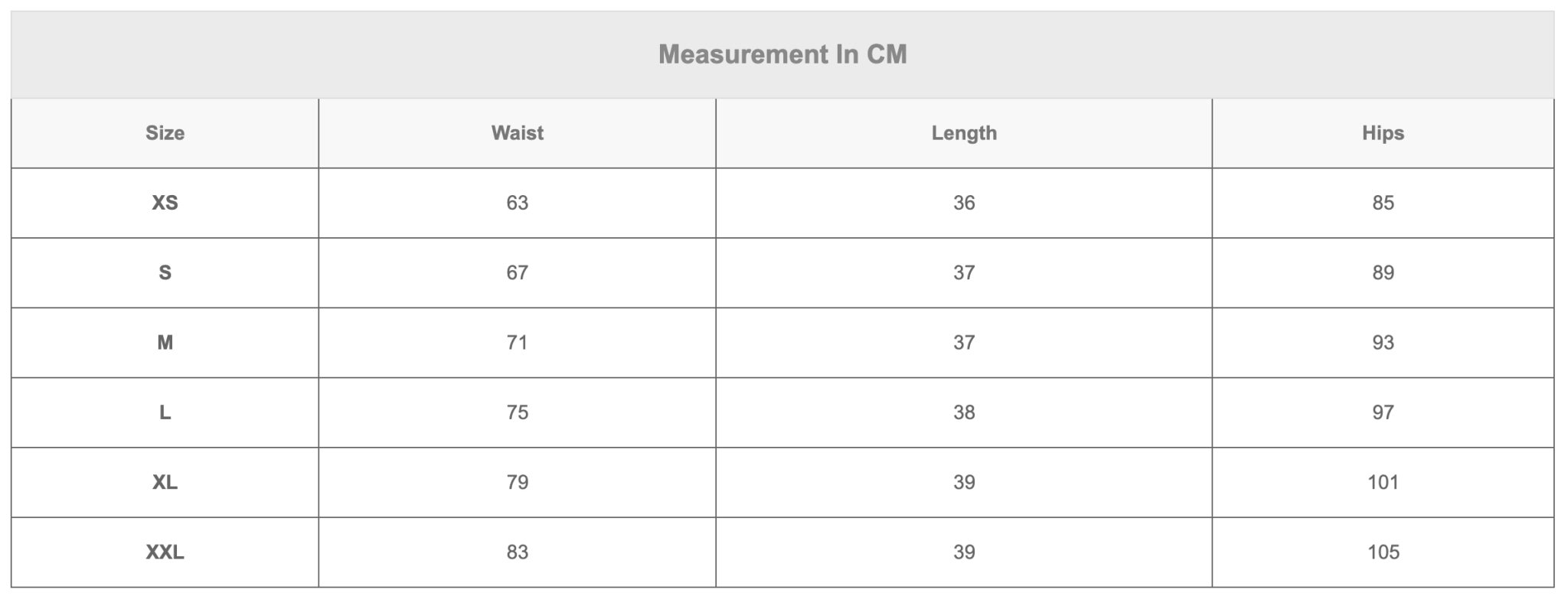This screenshot has height=609, width=1568.
Task: Click the 'Measurement In CM' table title
Action: pyautogui.click(x=782, y=54)
